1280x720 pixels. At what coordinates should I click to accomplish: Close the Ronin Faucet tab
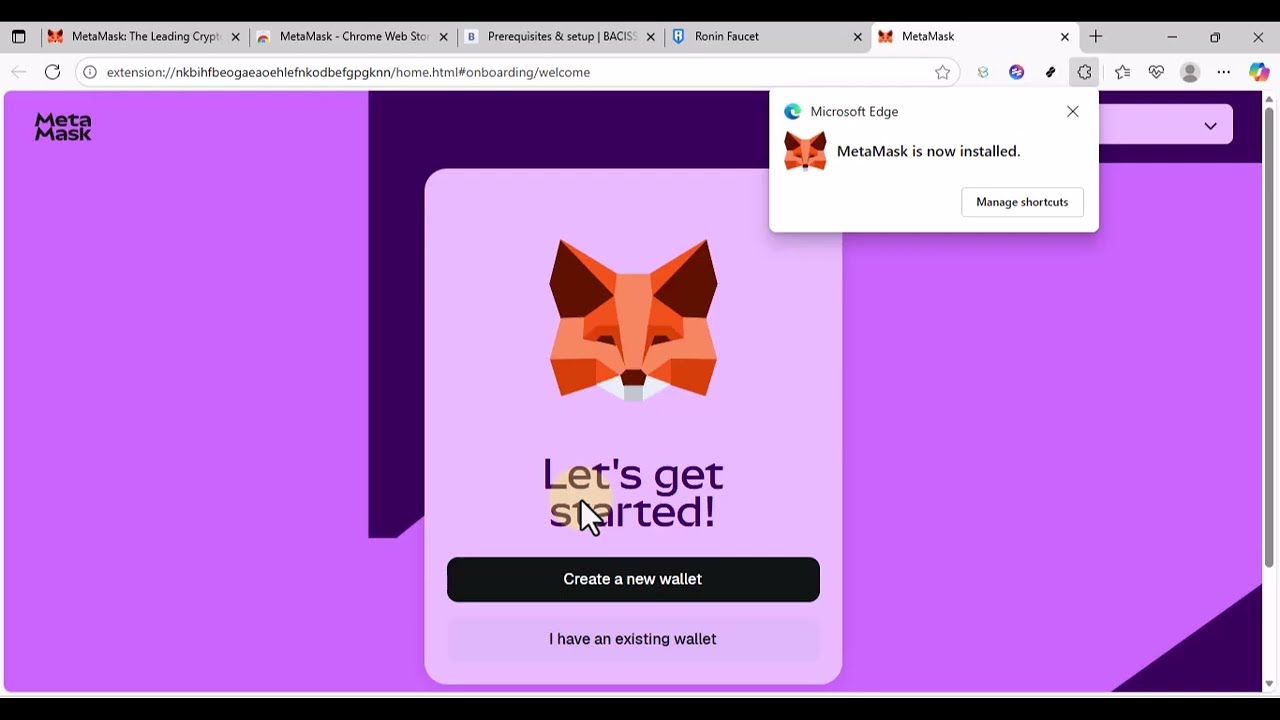pos(857,37)
